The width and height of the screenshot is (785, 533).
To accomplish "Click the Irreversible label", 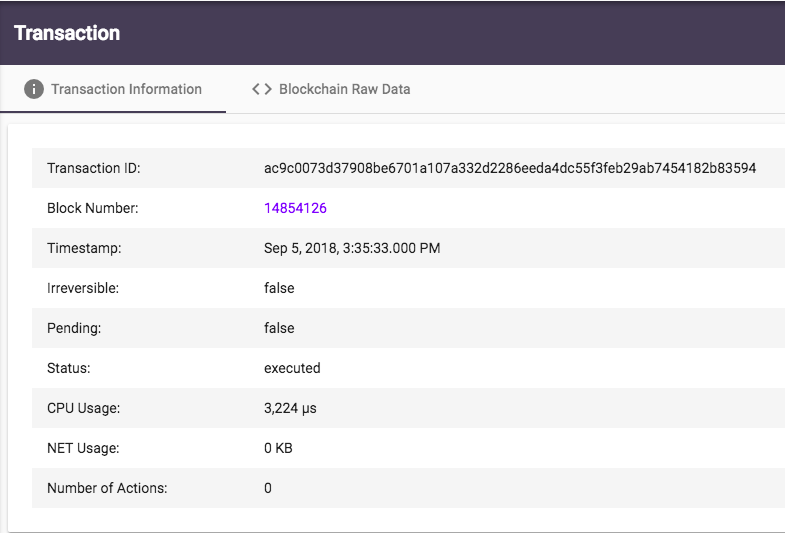I will 83,288.
